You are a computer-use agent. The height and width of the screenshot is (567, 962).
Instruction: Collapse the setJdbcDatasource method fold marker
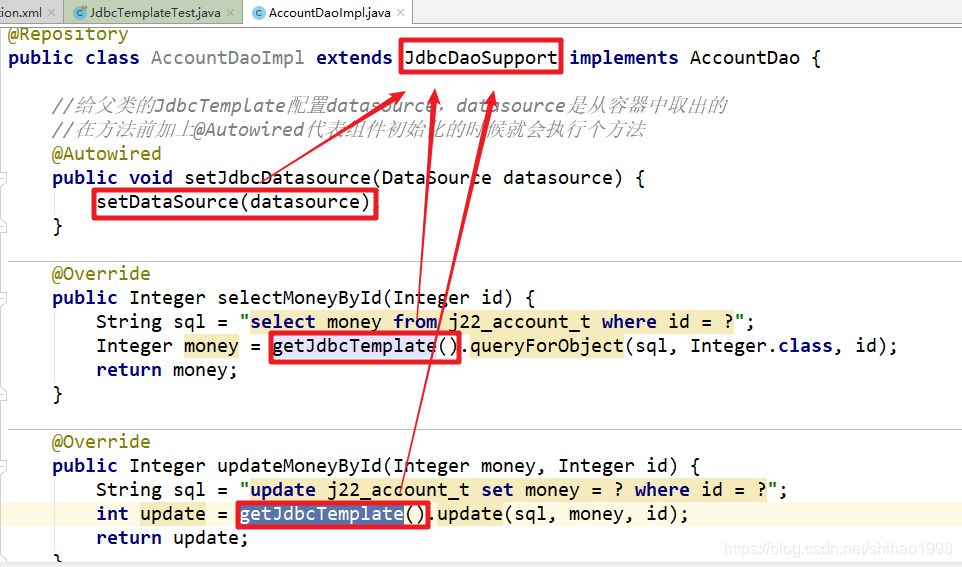pyautogui.click(x=2, y=179)
